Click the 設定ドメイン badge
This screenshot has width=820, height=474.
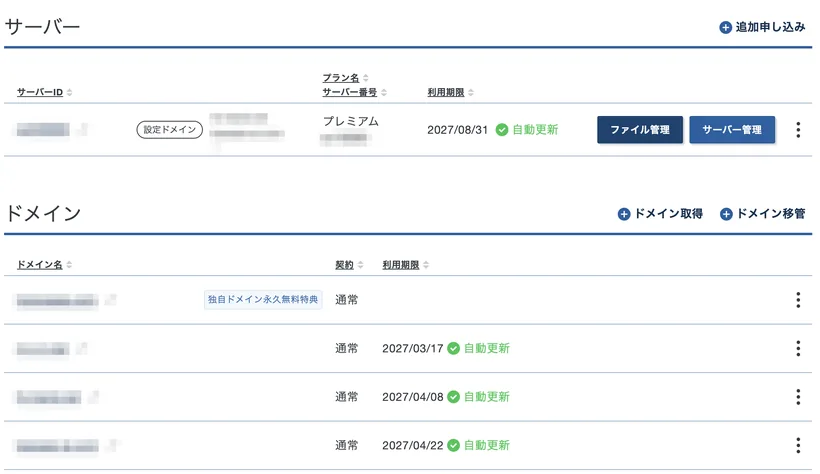(169, 130)
